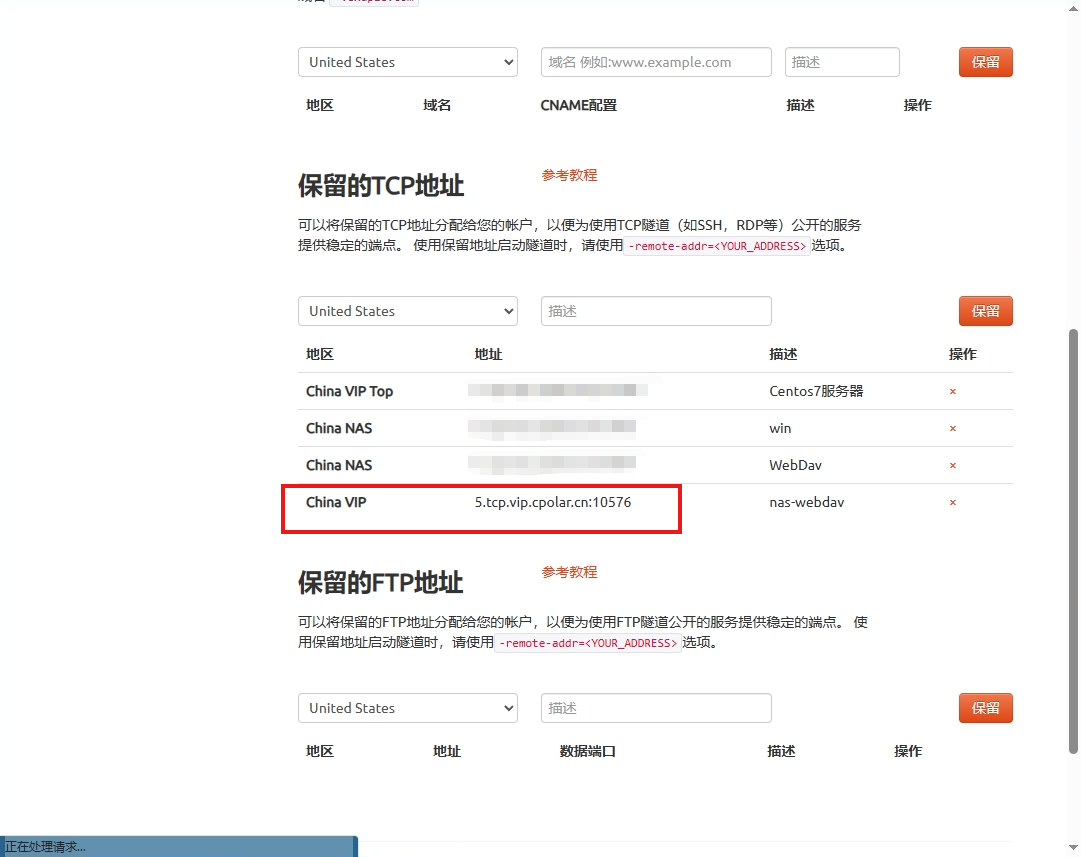Click the TCP address description input

[655, 311]
